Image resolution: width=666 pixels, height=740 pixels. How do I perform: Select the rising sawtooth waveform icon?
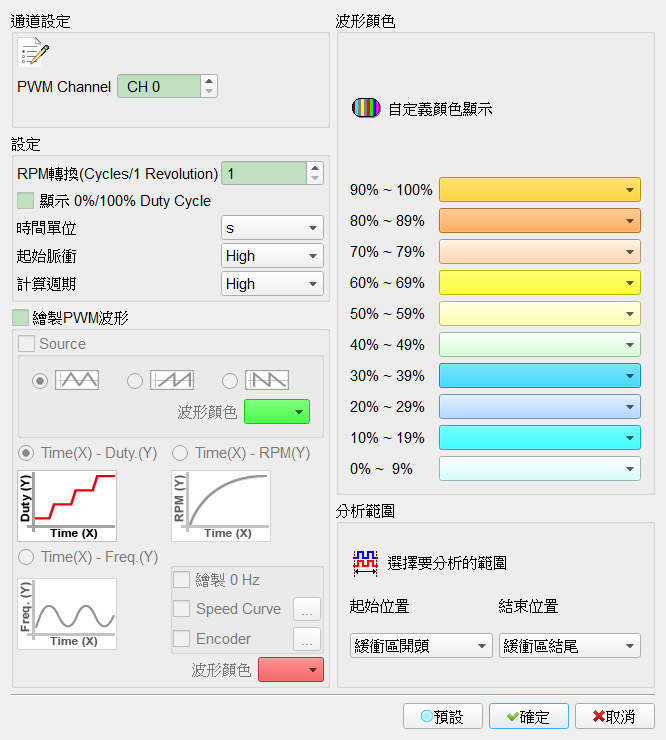(172, 380)
